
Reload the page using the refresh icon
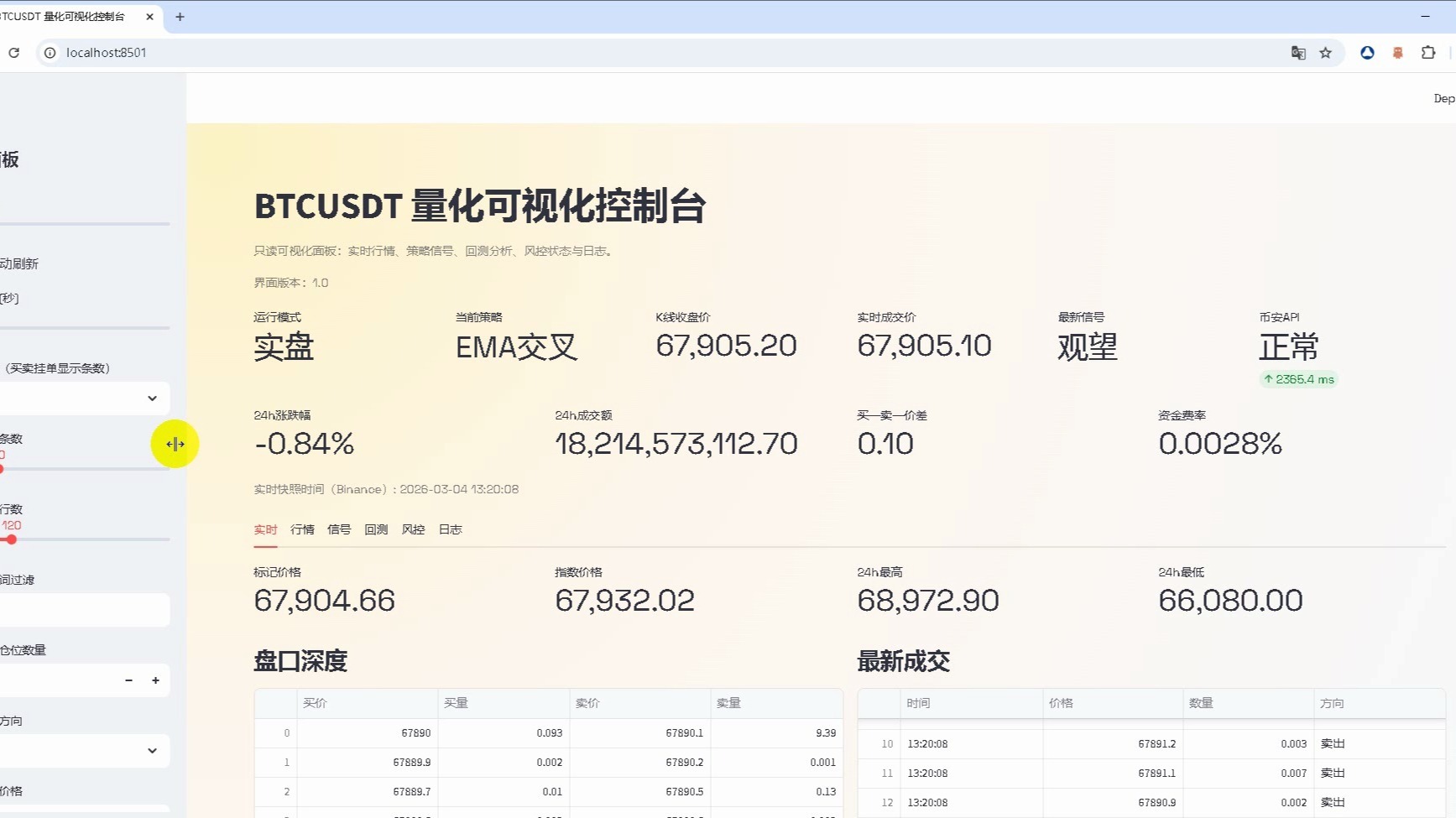coord(14,53)
